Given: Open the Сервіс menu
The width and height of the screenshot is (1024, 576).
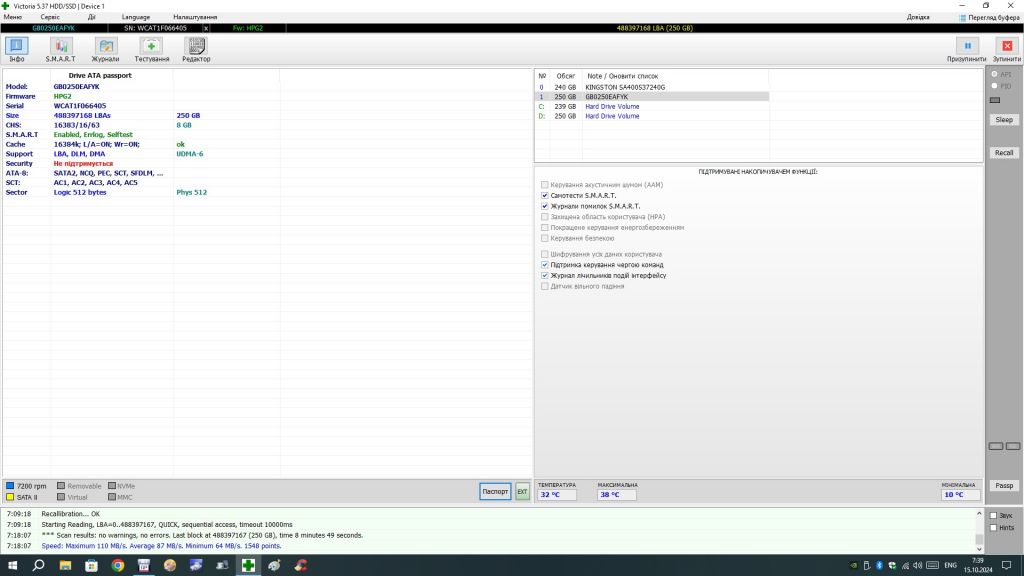Looking at the screenshot, I should point(50,17).
